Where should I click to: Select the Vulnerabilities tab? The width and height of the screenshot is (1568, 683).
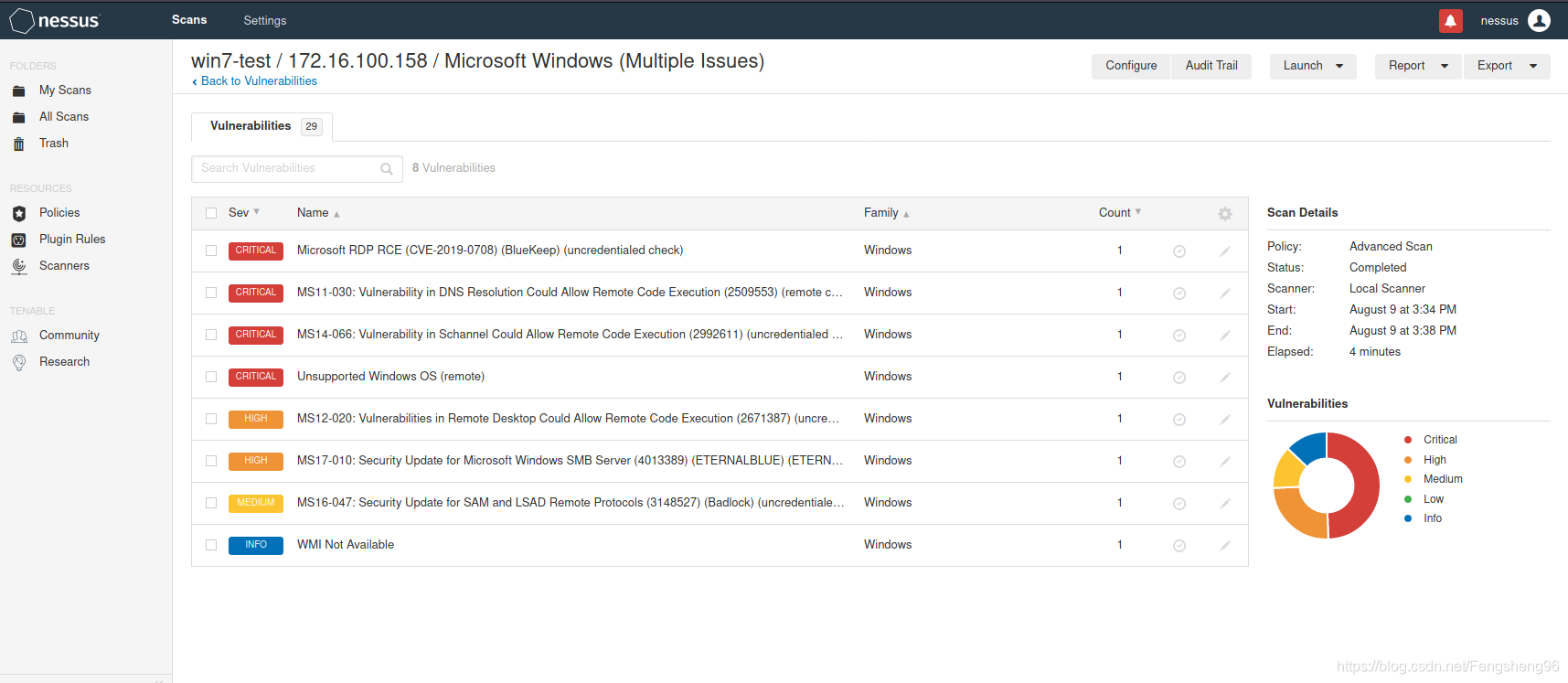tap(261, 126)
